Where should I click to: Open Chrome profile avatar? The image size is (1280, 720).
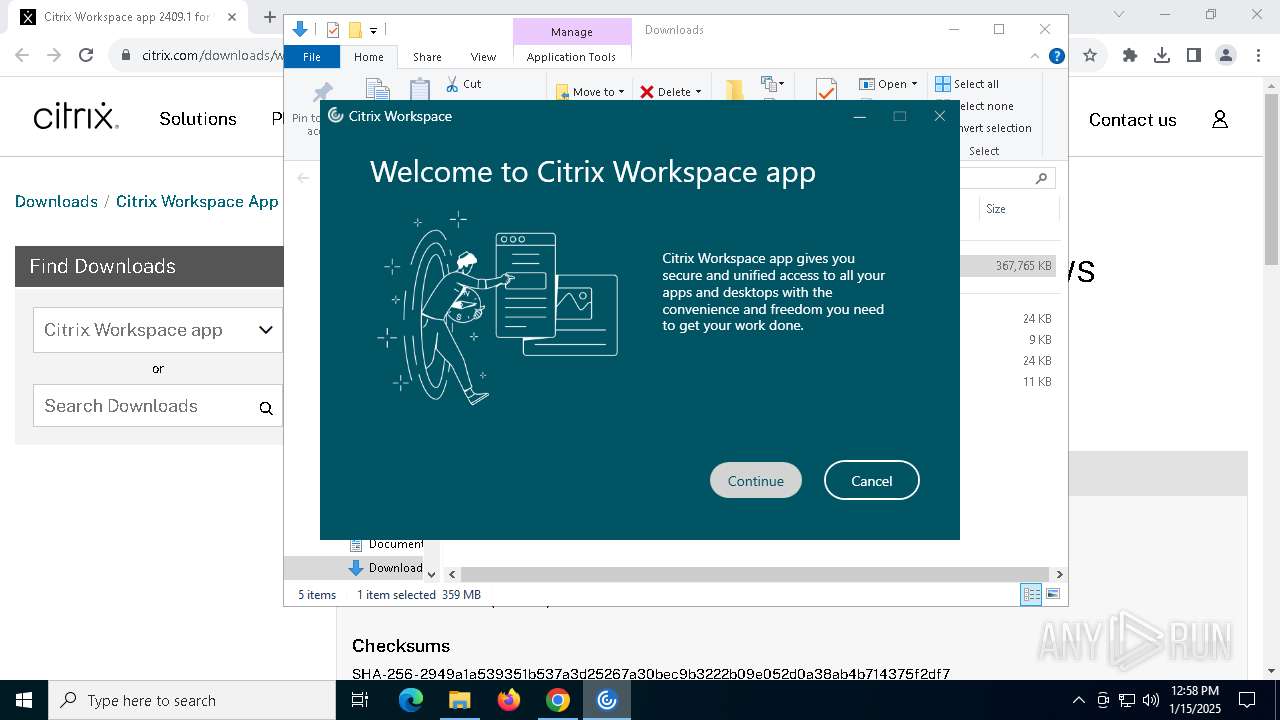click(x=1225, y=55)
